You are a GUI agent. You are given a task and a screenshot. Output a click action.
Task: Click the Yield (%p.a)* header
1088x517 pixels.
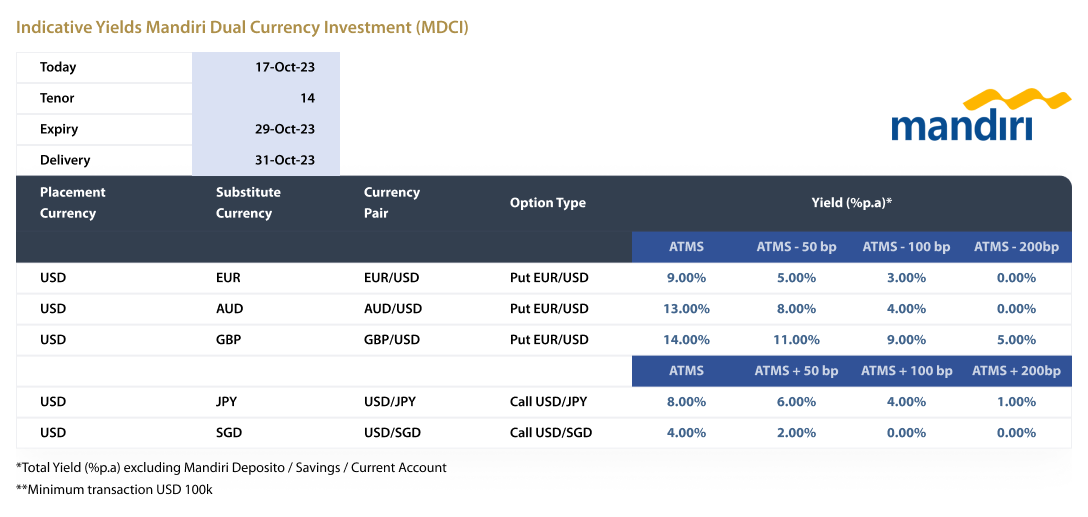851,203
